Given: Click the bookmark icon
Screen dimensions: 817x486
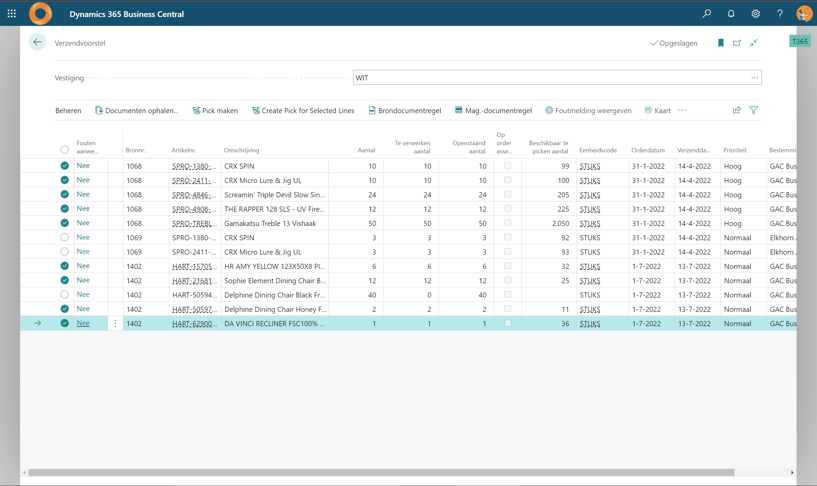Looking at the screenshot, I should tap(721, 43).
